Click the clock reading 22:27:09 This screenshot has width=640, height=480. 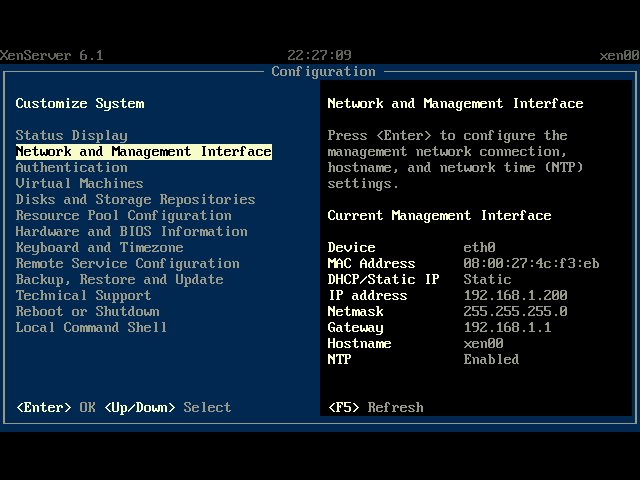click(x=319, y=55)
